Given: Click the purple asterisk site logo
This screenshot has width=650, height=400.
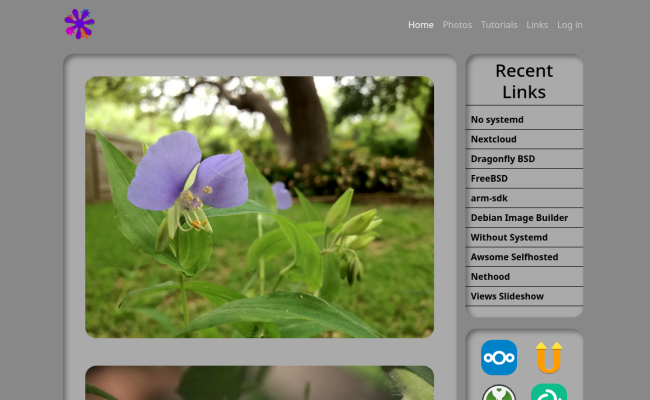Looking at the screenshot, I should tap(79, 24).
